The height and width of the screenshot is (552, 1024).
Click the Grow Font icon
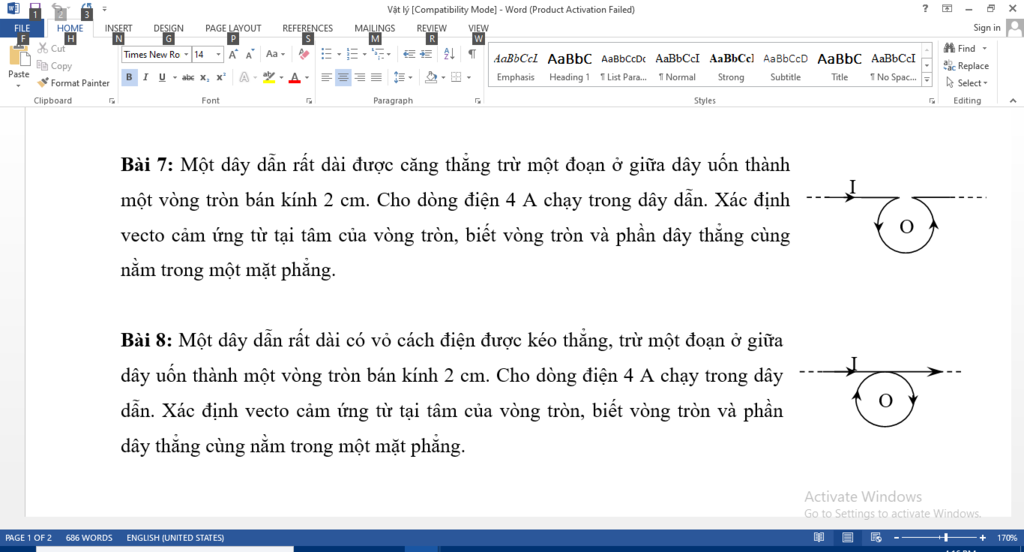click(x=233, y=54)
